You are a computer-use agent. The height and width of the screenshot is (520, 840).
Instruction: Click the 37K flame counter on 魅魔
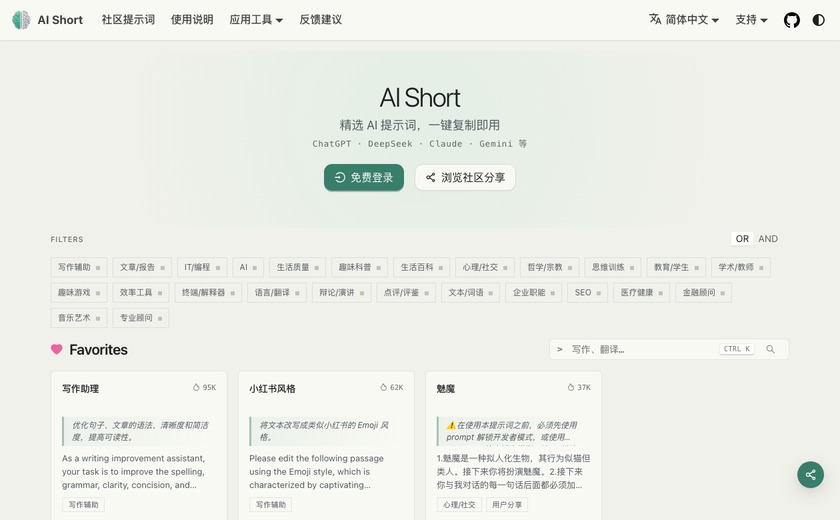(579, 387)
